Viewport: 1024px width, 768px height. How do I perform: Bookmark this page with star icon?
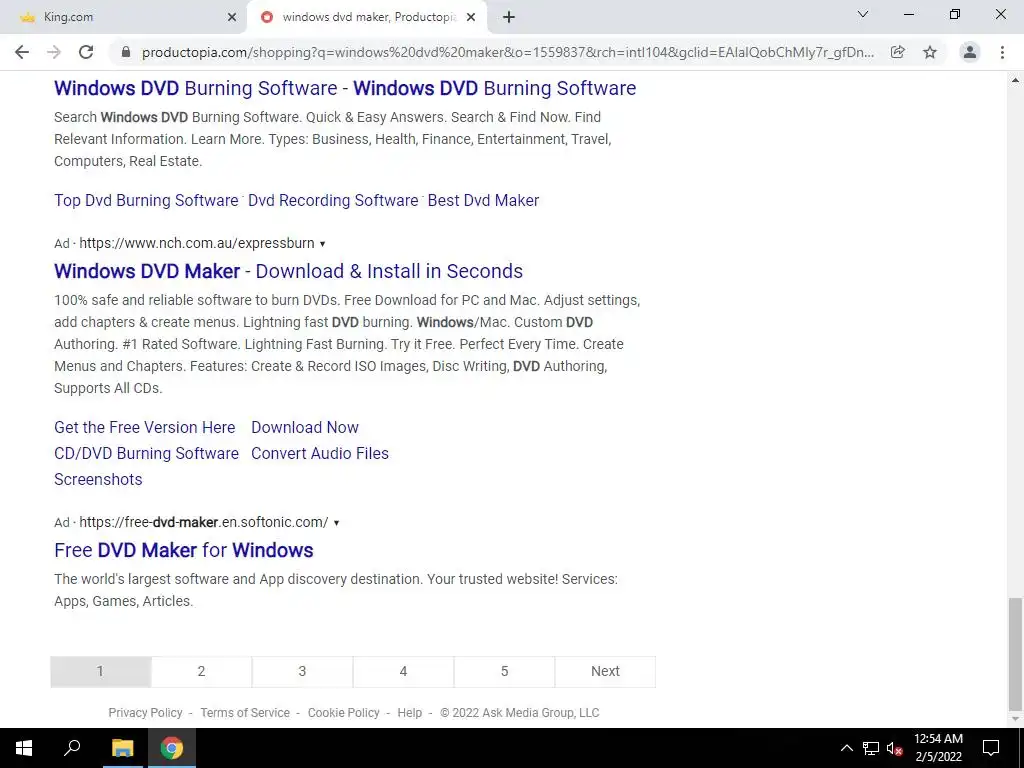tap(930, 52)
